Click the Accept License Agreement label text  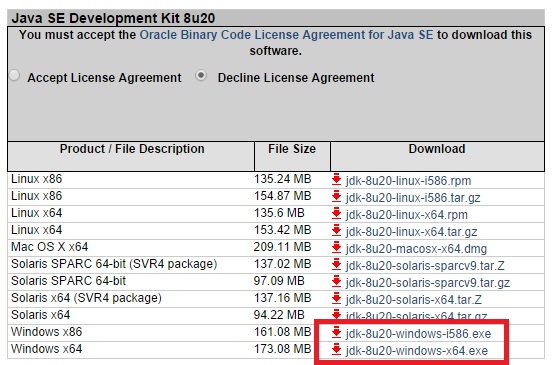[x=104, y=78]
